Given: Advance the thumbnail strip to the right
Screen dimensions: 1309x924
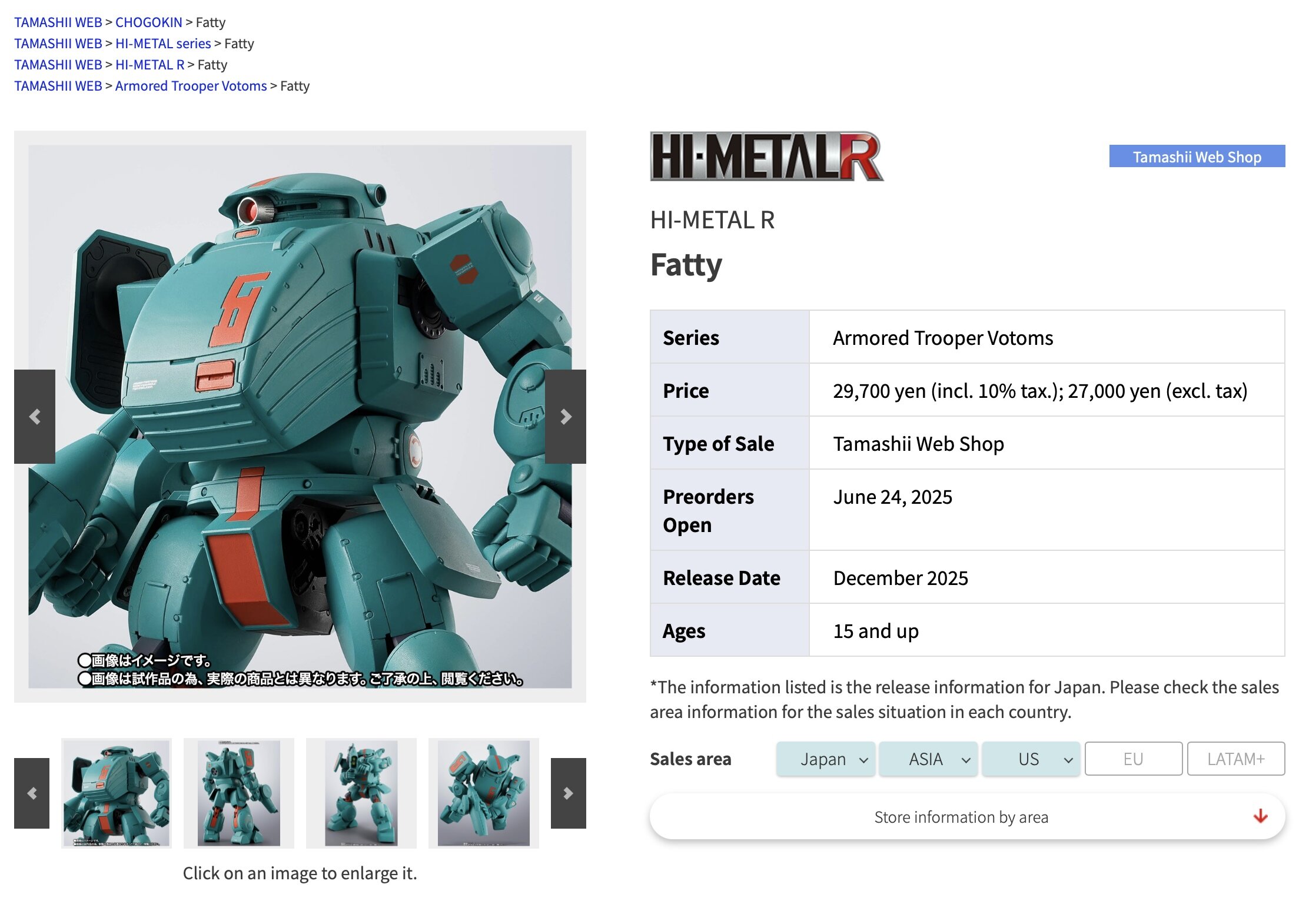Looking at the screenshot, I should click(x=569, y=793).
